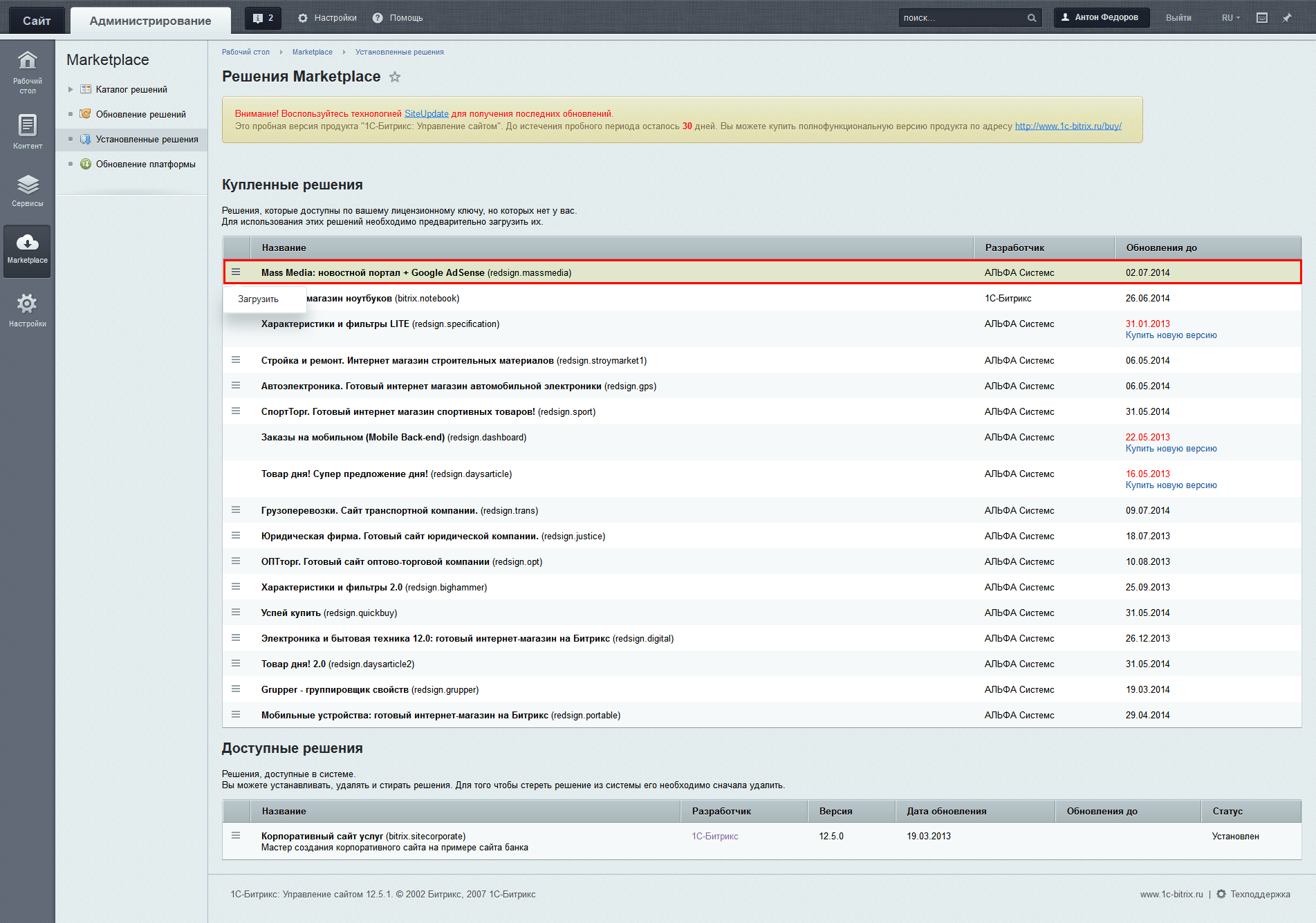1316x923 pixels.
Task: Open the Контент sidebar section
Action: [27, 132]
